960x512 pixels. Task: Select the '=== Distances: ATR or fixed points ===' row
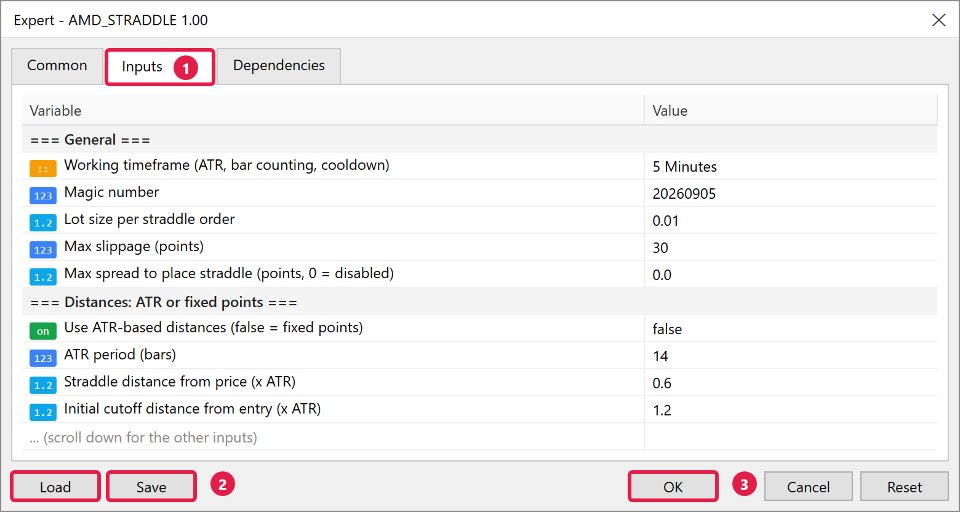point(479,302)
